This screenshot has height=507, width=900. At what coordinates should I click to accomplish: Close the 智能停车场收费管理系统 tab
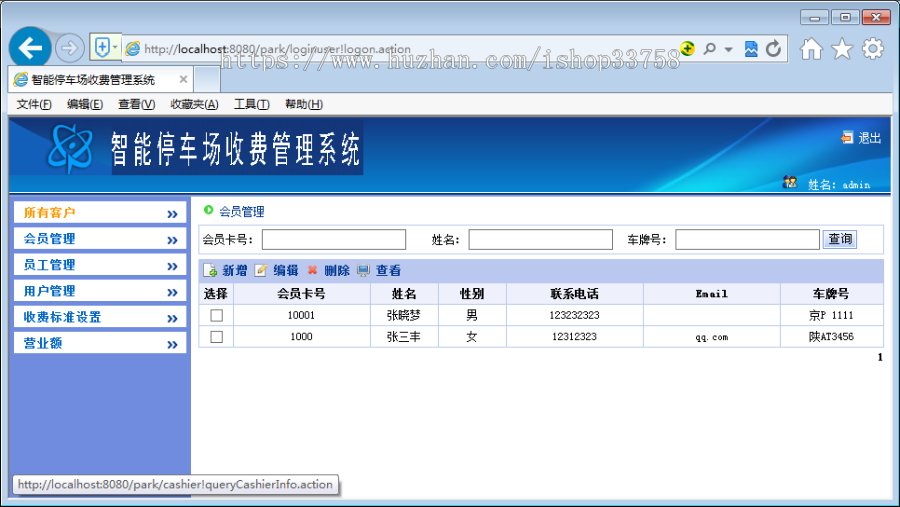(x=183, y=79)
